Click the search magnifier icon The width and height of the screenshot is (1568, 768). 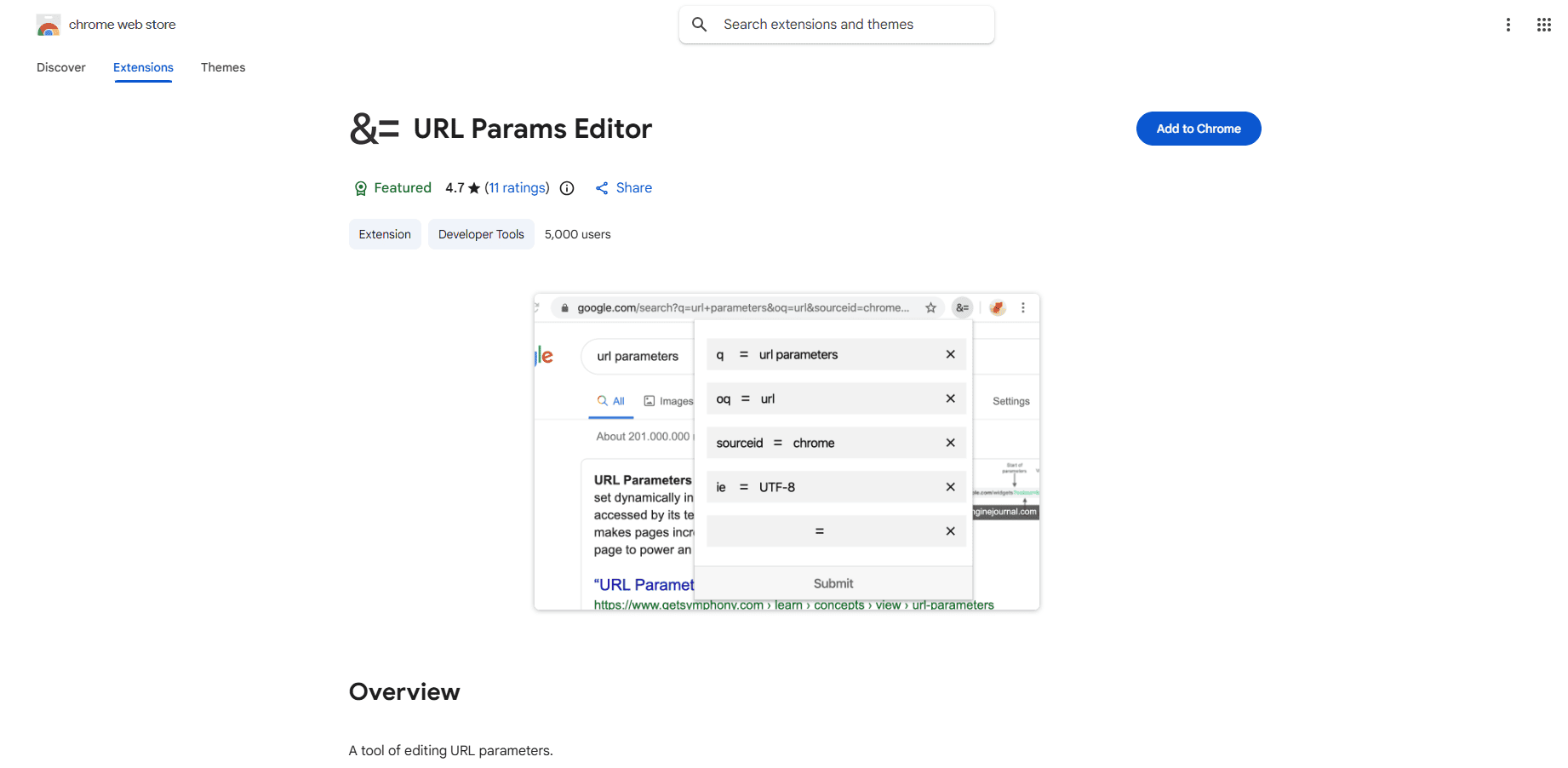pyautogui.click(x=700, y=25)
